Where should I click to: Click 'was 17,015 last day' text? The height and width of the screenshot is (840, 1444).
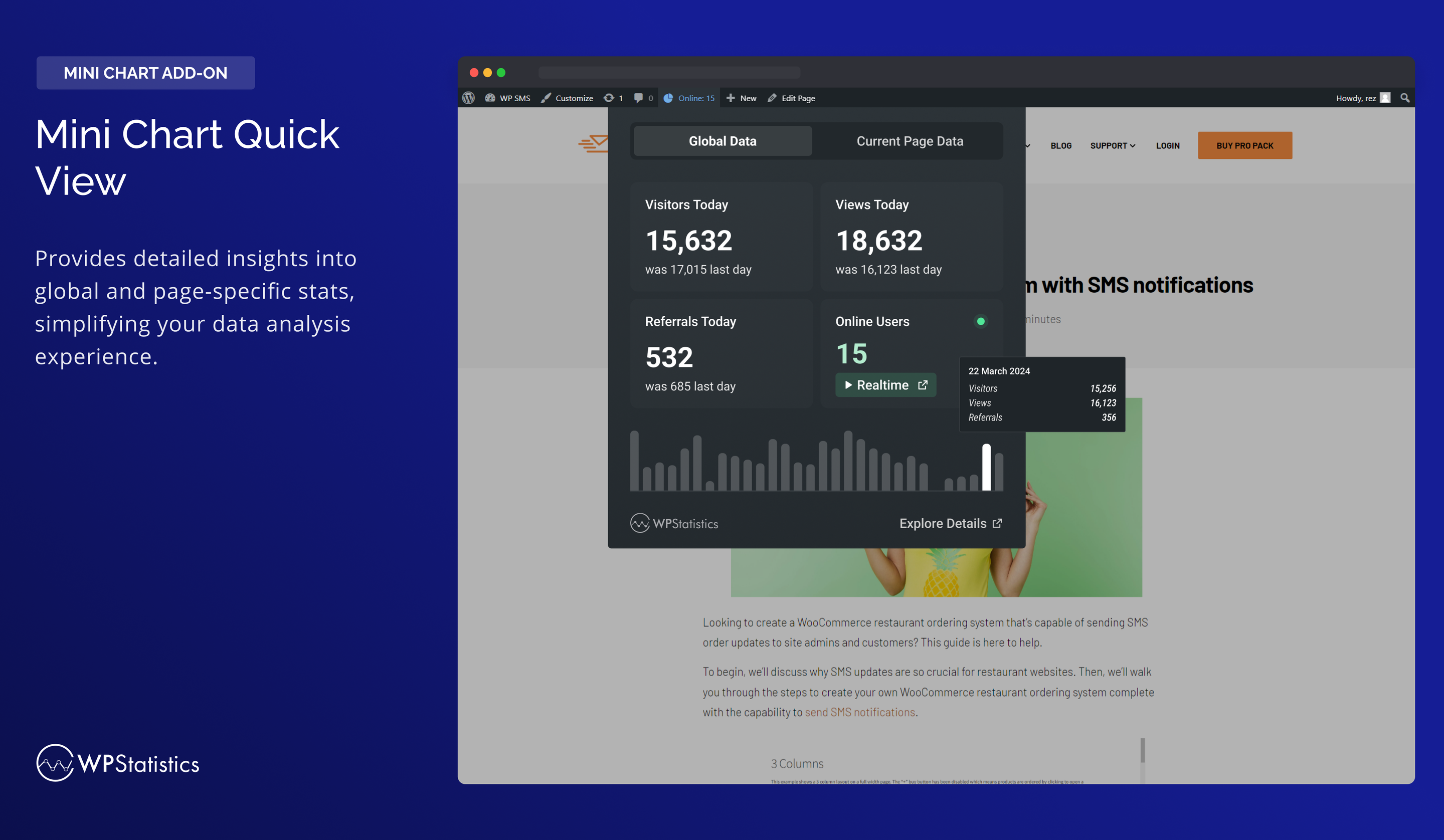point(698,269)
